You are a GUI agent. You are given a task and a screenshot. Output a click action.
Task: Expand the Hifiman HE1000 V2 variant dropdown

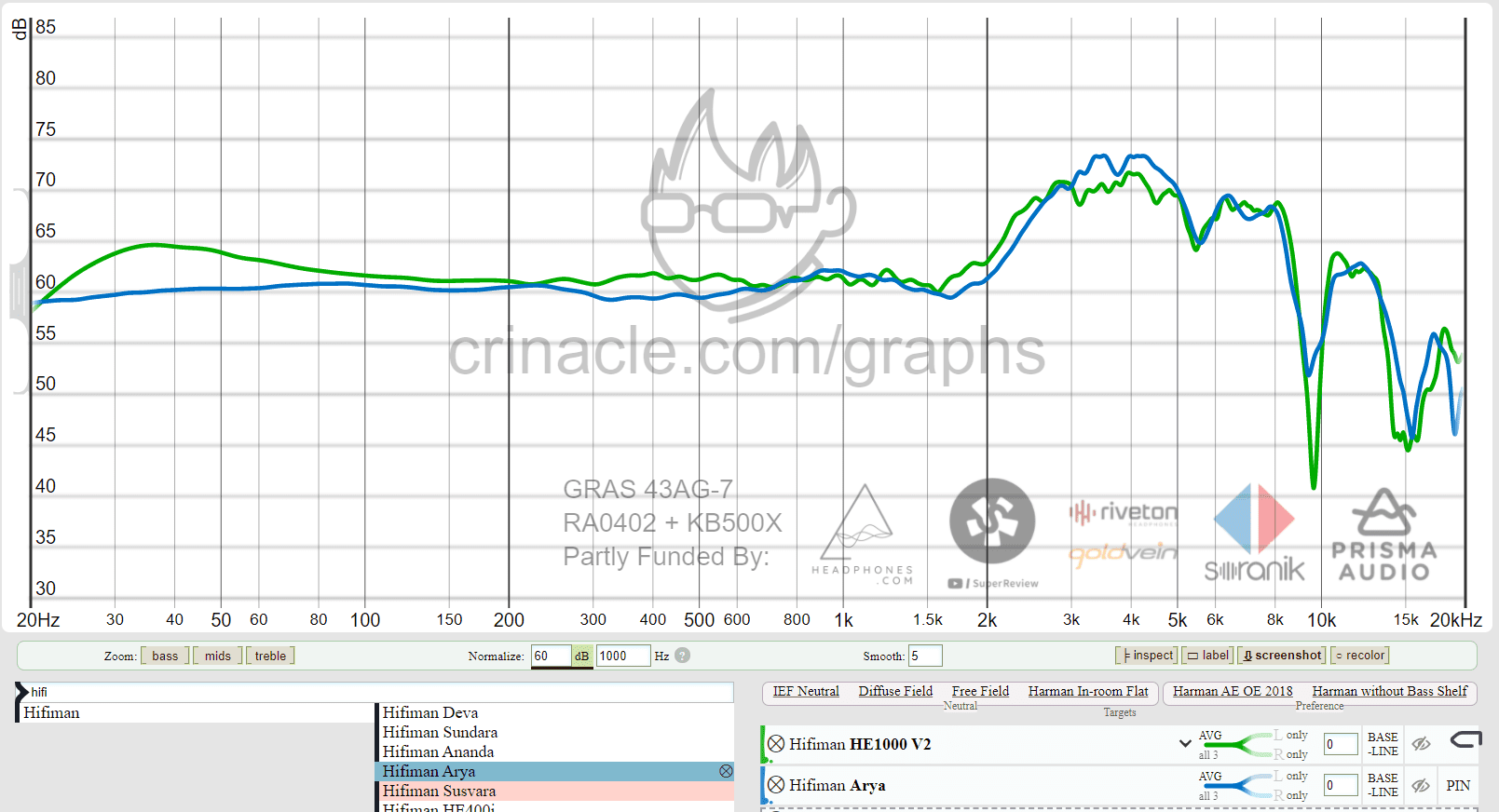tap(1185, 743)
